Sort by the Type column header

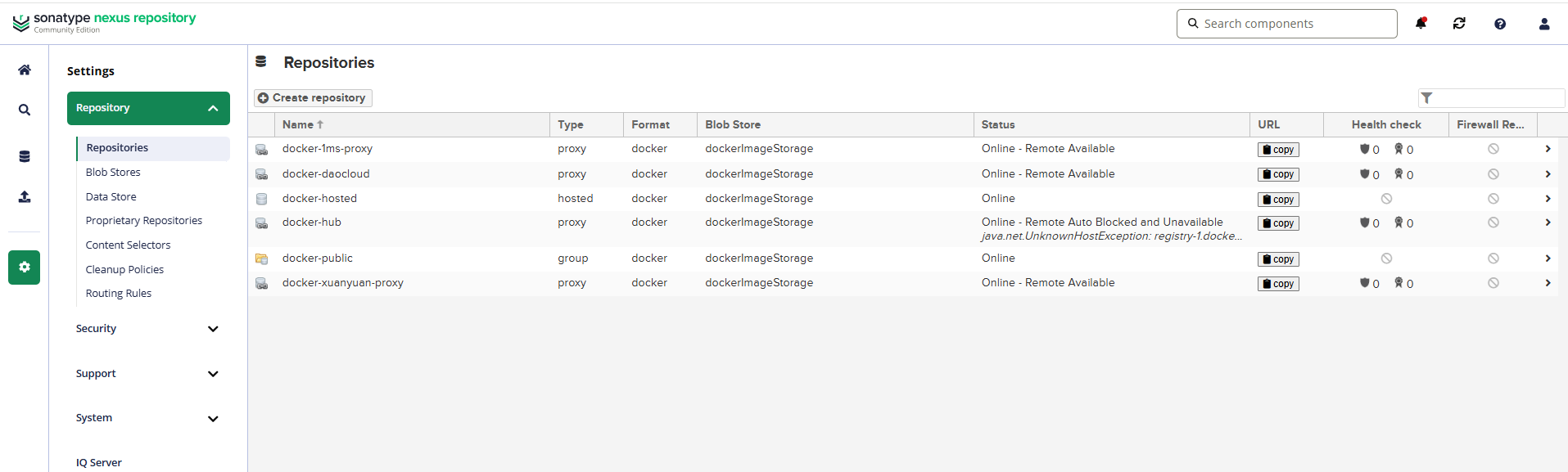click(586, 125)
